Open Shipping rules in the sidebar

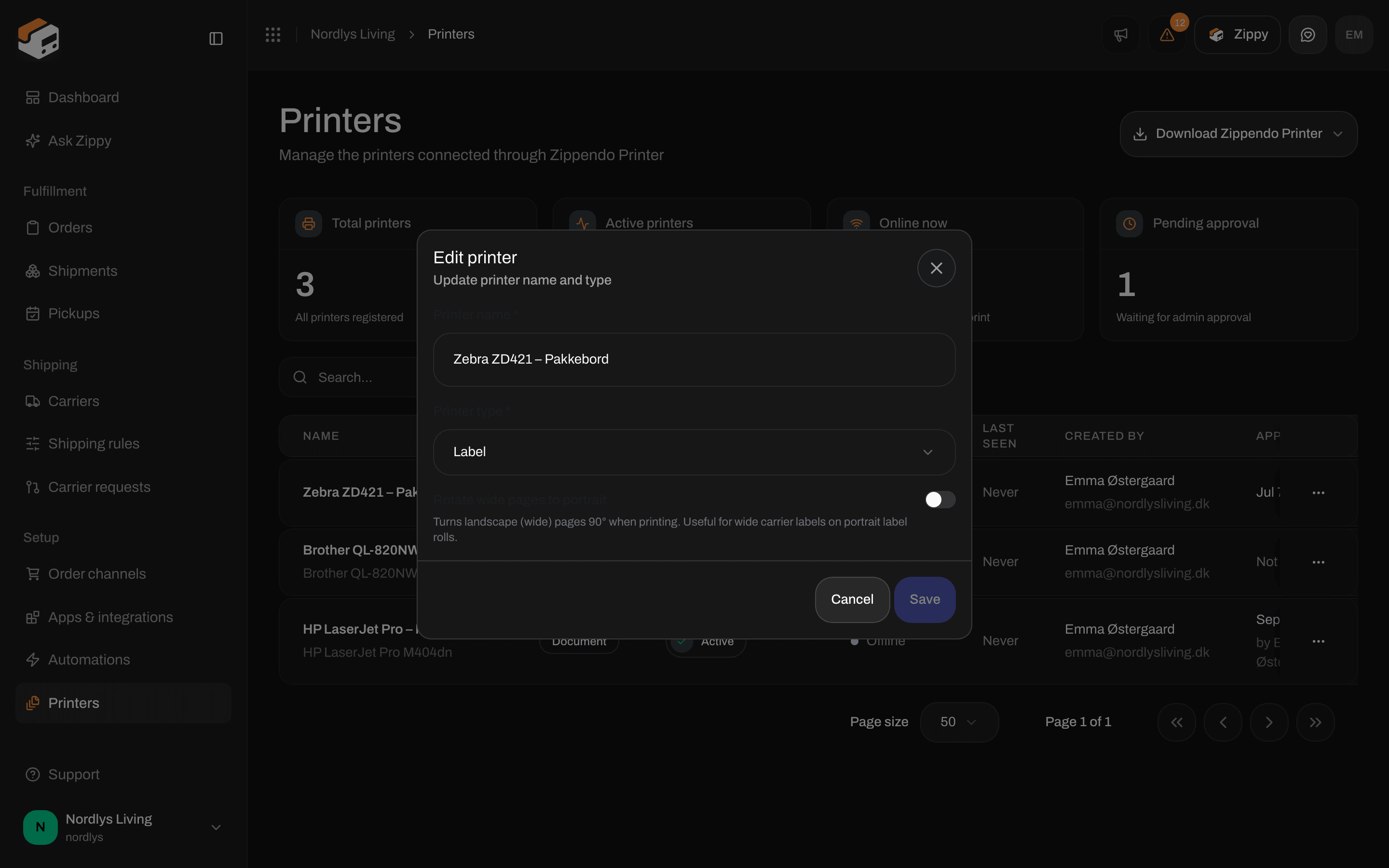point(123,444)
